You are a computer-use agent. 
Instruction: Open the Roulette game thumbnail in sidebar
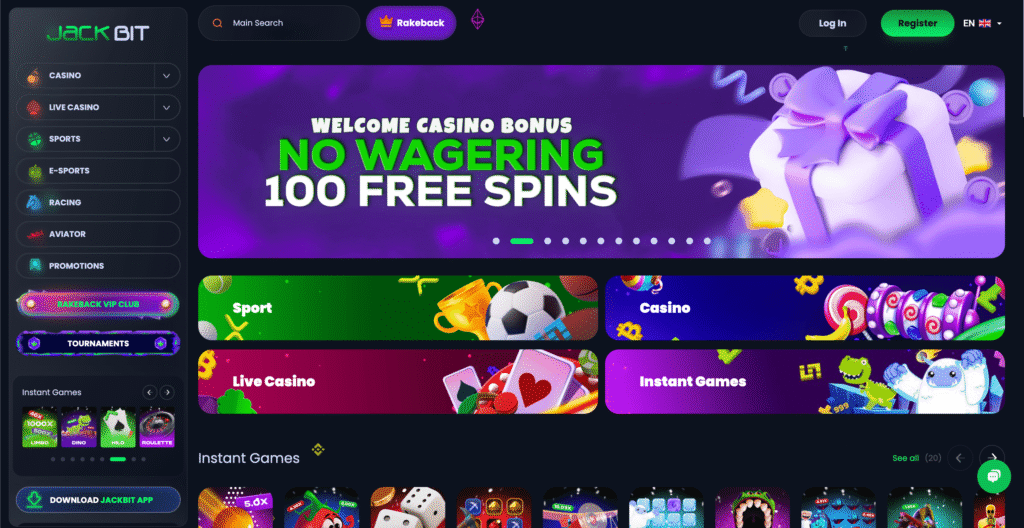157,427
